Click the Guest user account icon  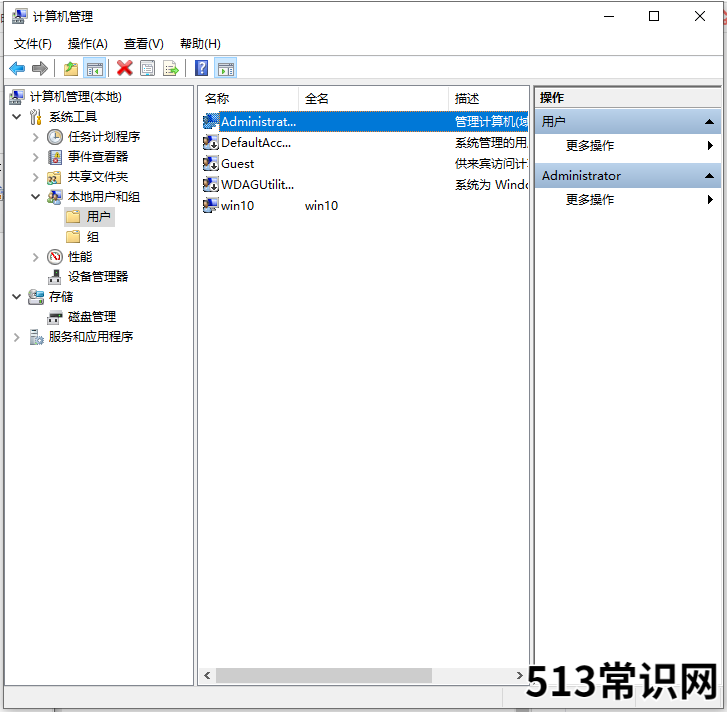(x=210, y=163)
